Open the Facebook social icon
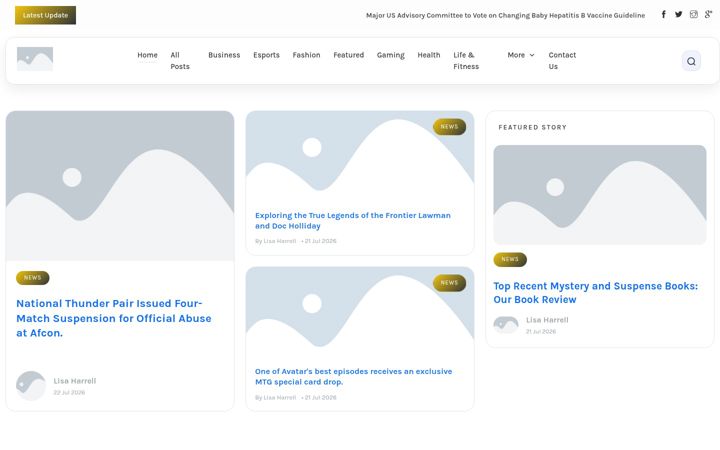 664,15
